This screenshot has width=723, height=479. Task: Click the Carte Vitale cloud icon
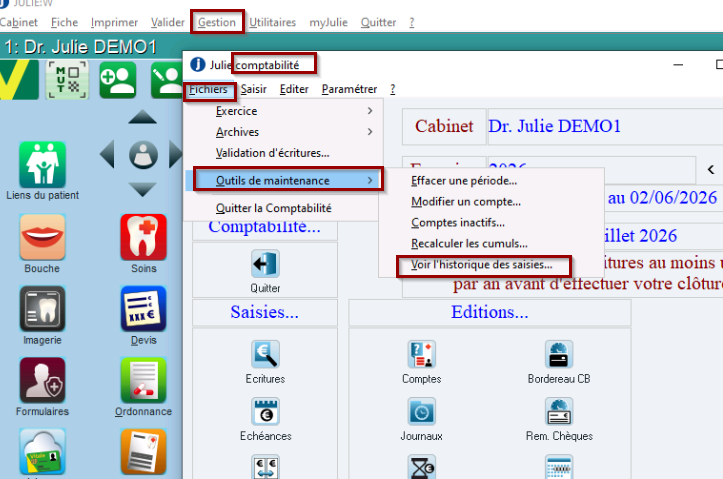tap(42, 452)
